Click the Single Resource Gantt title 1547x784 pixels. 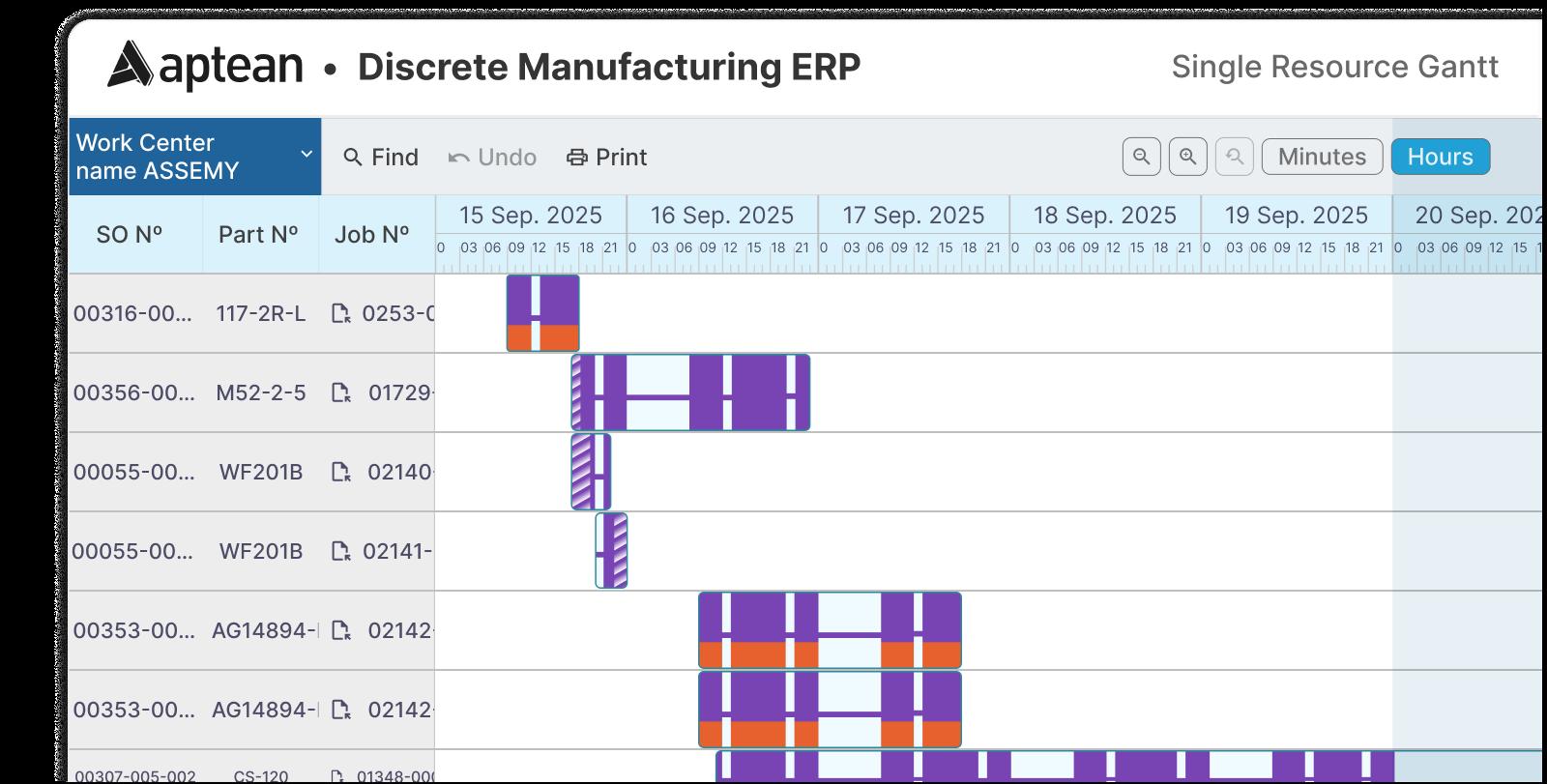tap(1335, 67)
